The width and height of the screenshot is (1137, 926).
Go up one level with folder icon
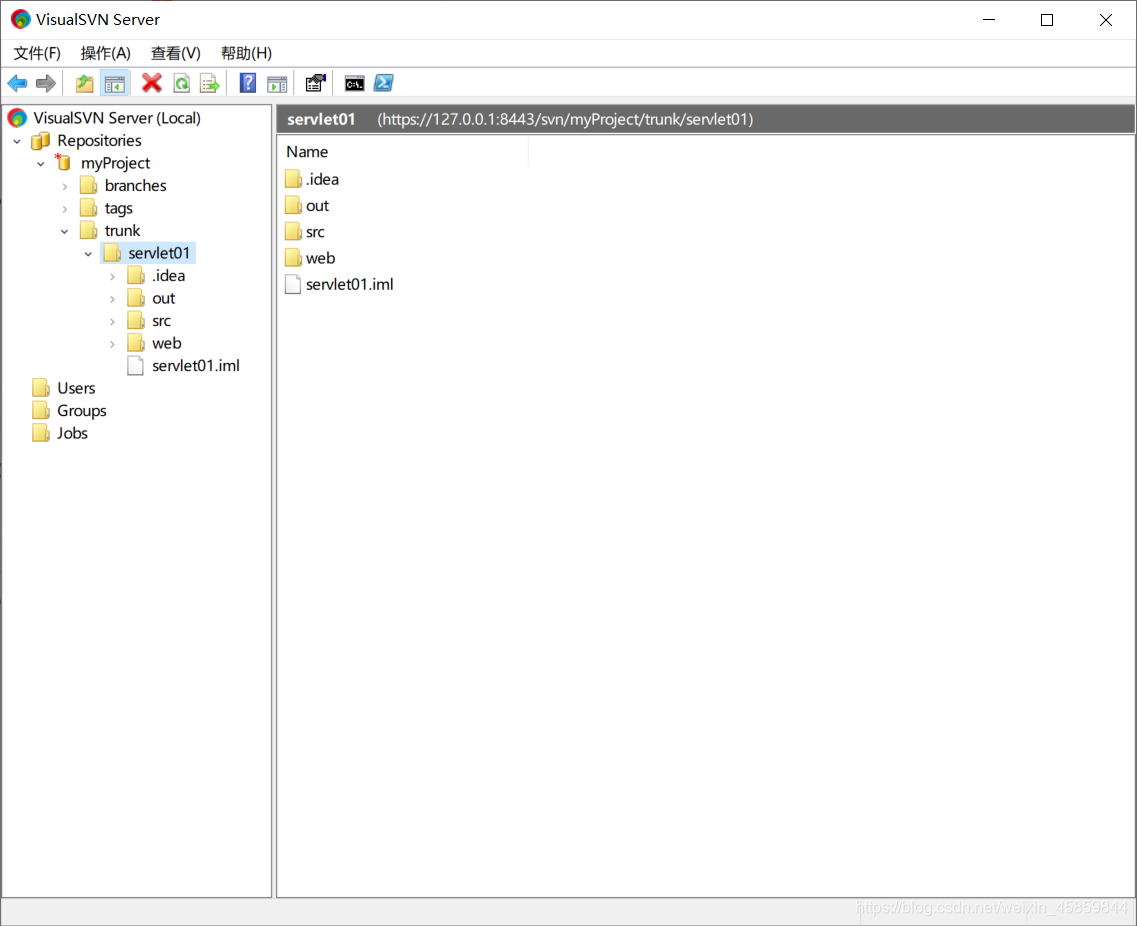tap(85, 83)
